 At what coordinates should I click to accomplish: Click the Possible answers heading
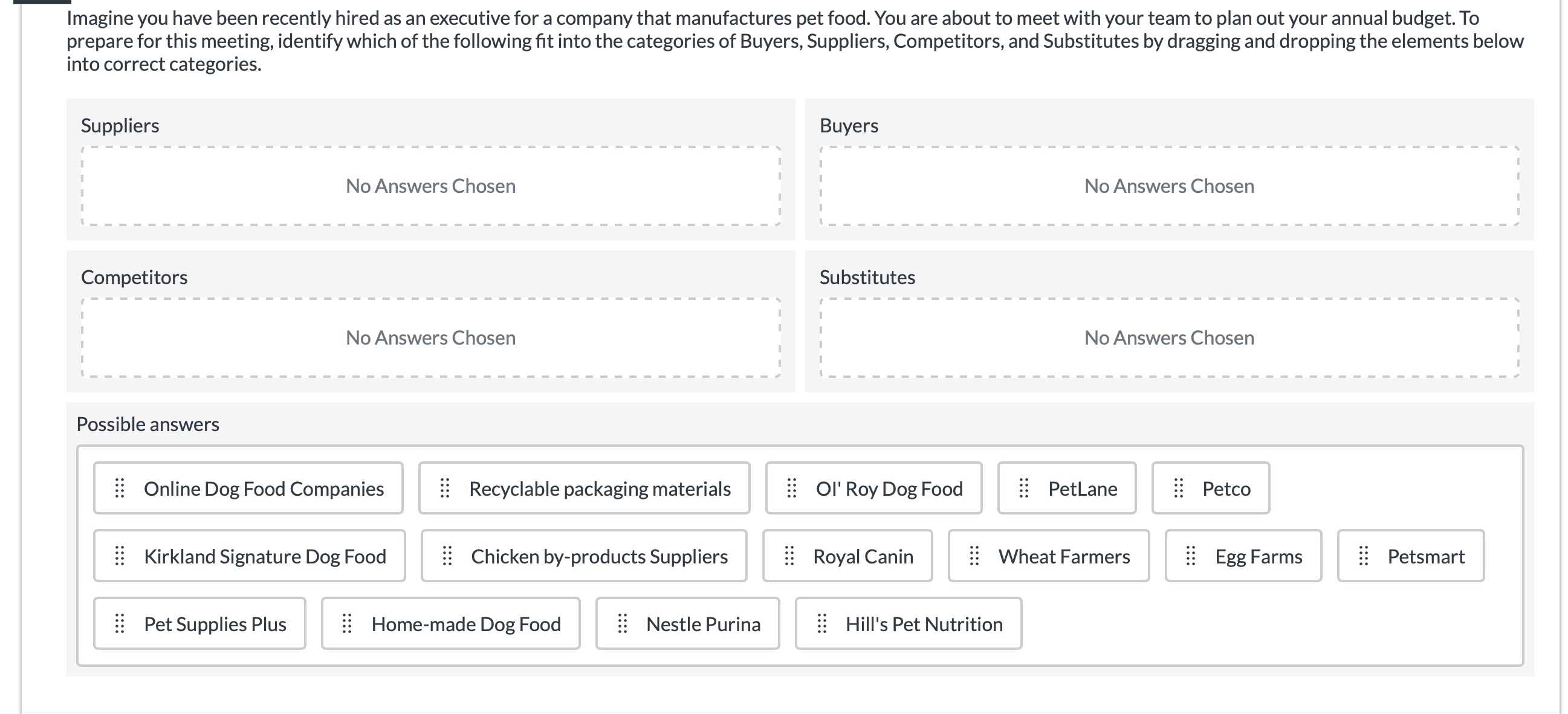[148, 424]
